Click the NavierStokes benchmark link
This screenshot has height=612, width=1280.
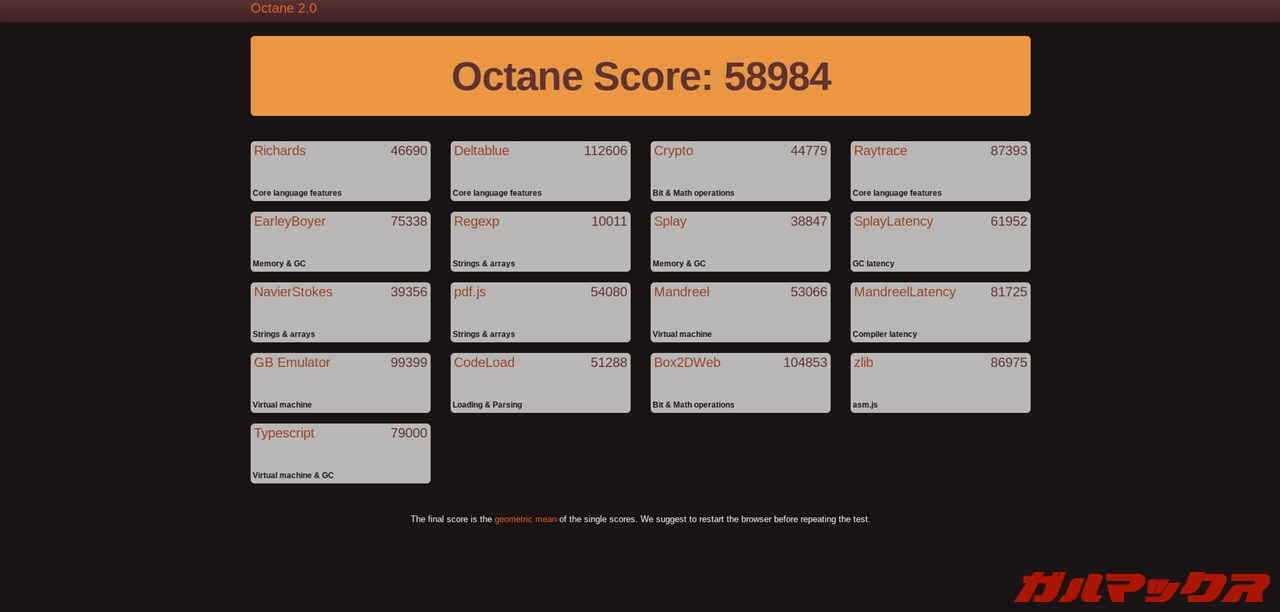(x=293, y=292)
